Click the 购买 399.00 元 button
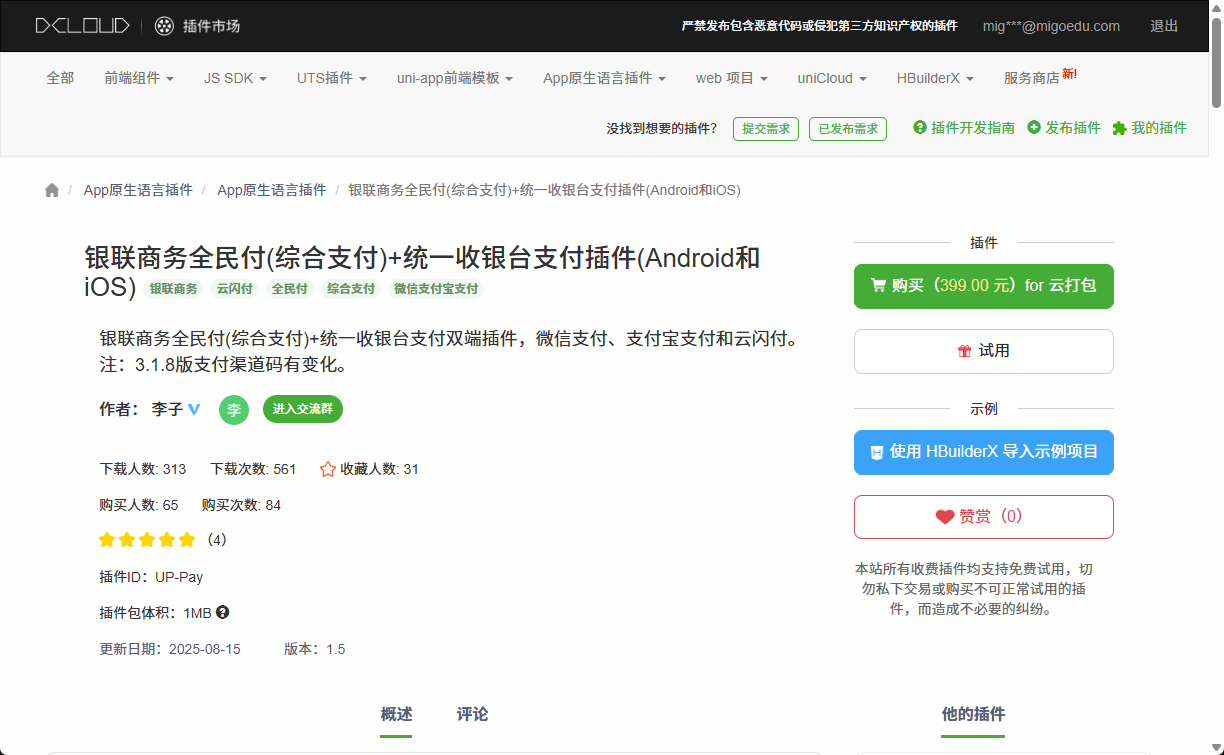1224x755 pixels. 983,286
